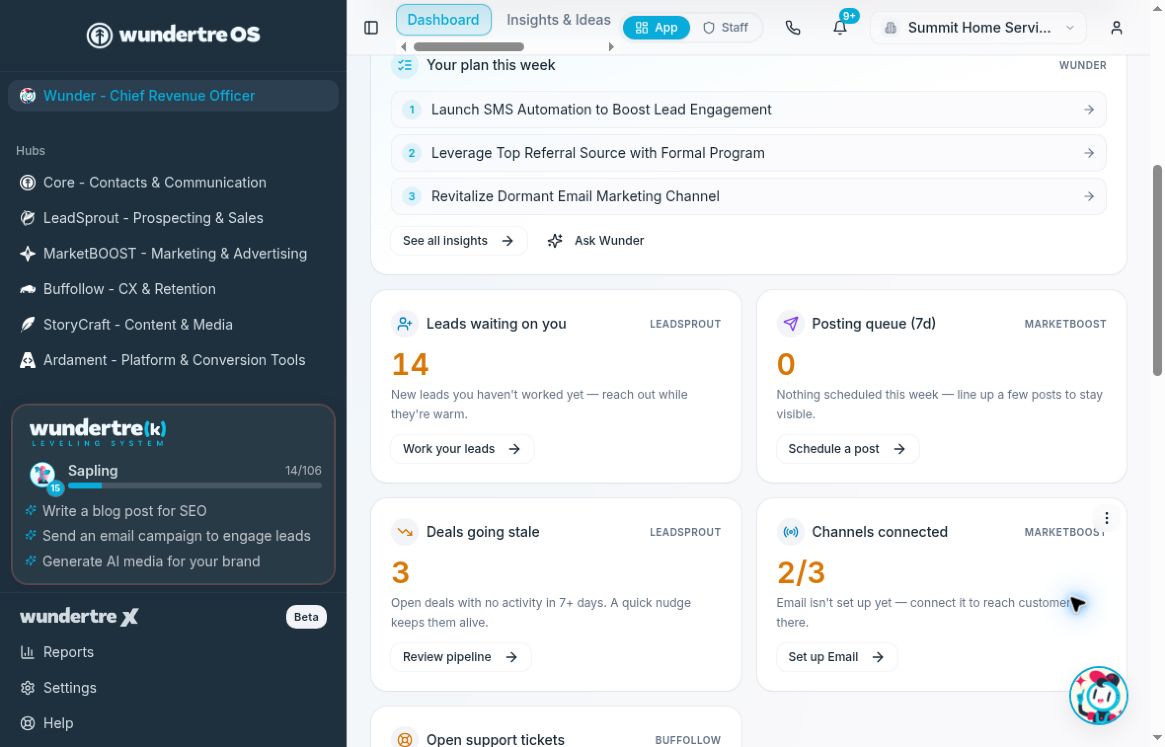The height and width of the screenshot is (747, 1165).
Task: Click the Sapling level progress bar
Action: (195, 486)
